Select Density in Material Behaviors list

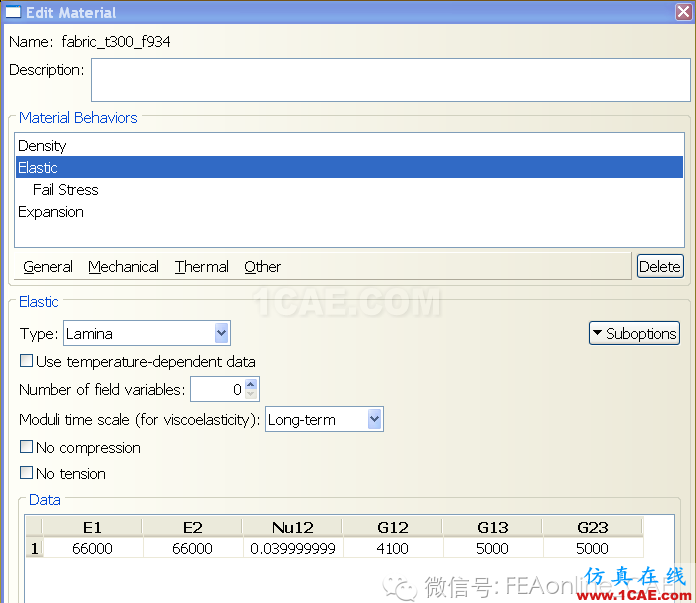tap(349, 146)
